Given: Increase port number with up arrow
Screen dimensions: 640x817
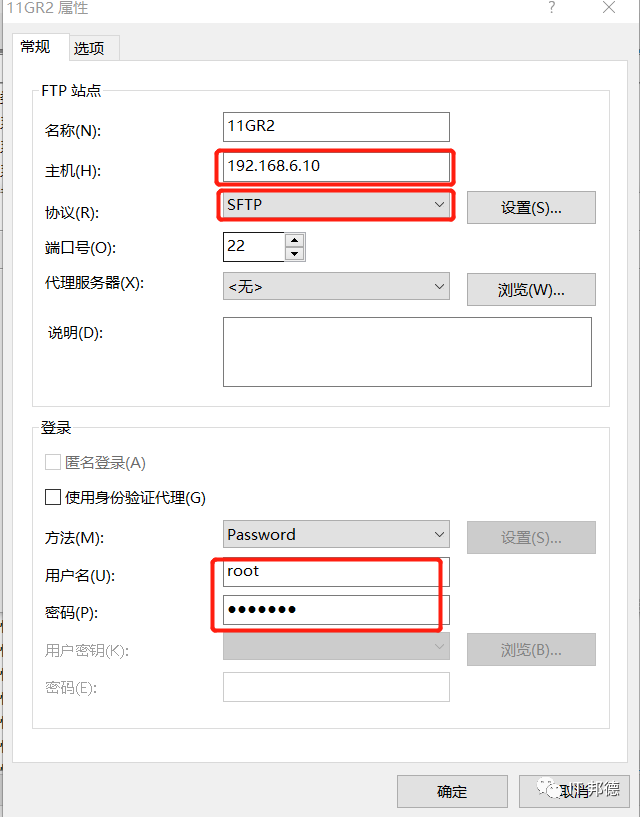Looking at the screenshot, I should 294,240.
